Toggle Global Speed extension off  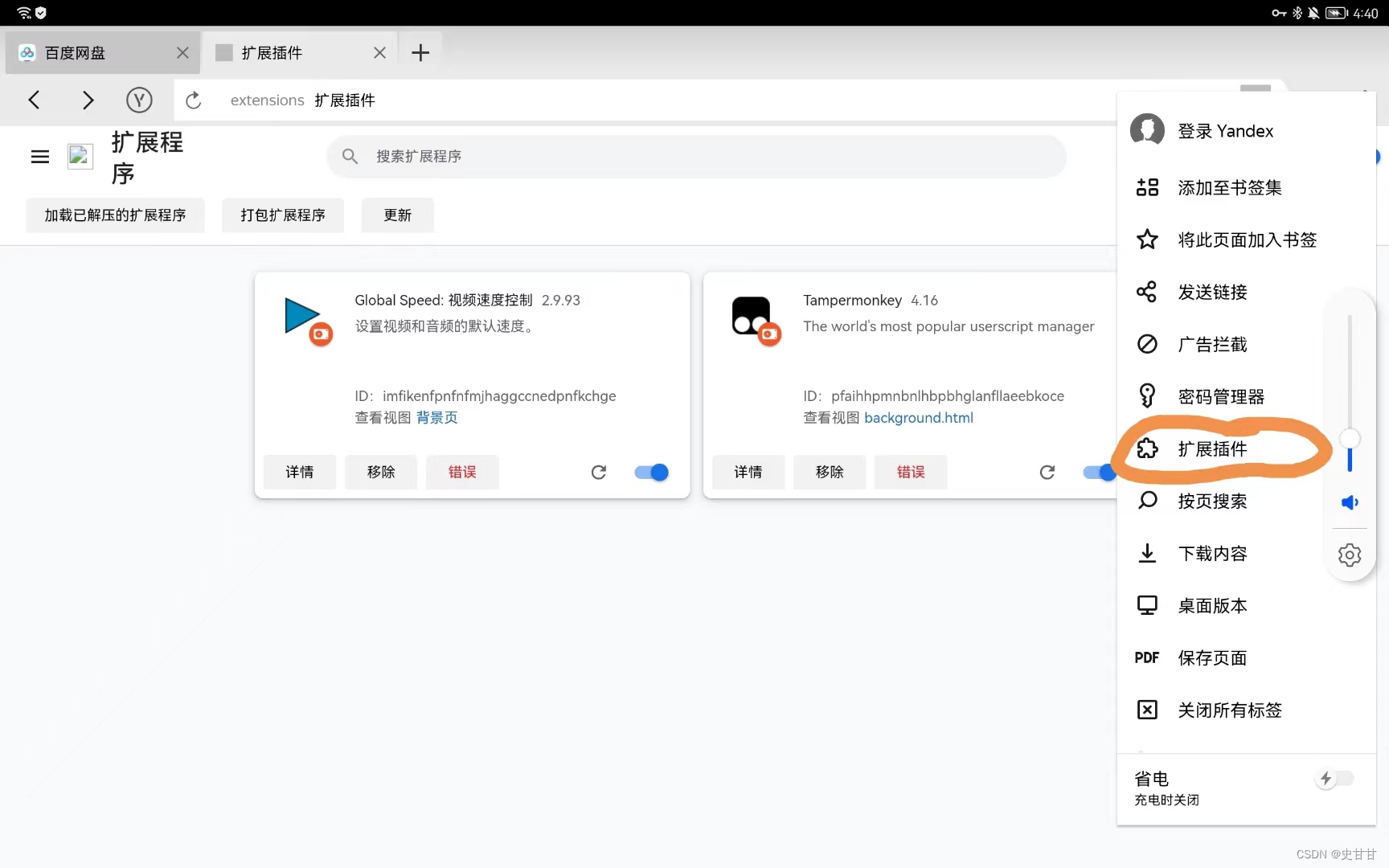click(x=652, y=472)
